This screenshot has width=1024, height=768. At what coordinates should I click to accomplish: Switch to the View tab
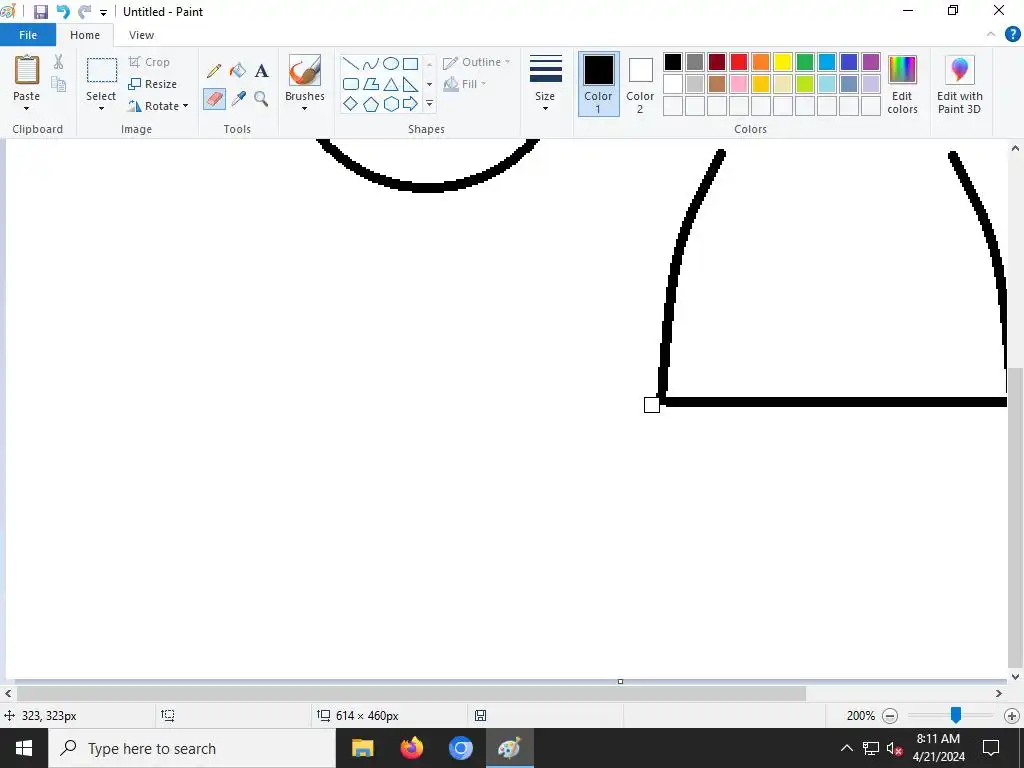click(x=141, y=35)
